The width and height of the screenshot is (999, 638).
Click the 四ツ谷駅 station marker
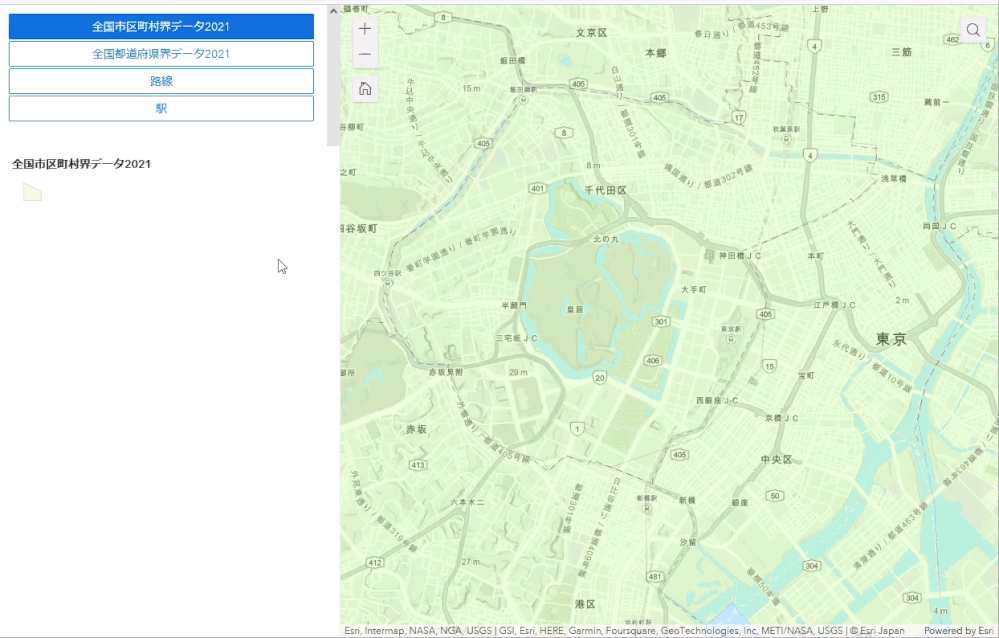387,282
